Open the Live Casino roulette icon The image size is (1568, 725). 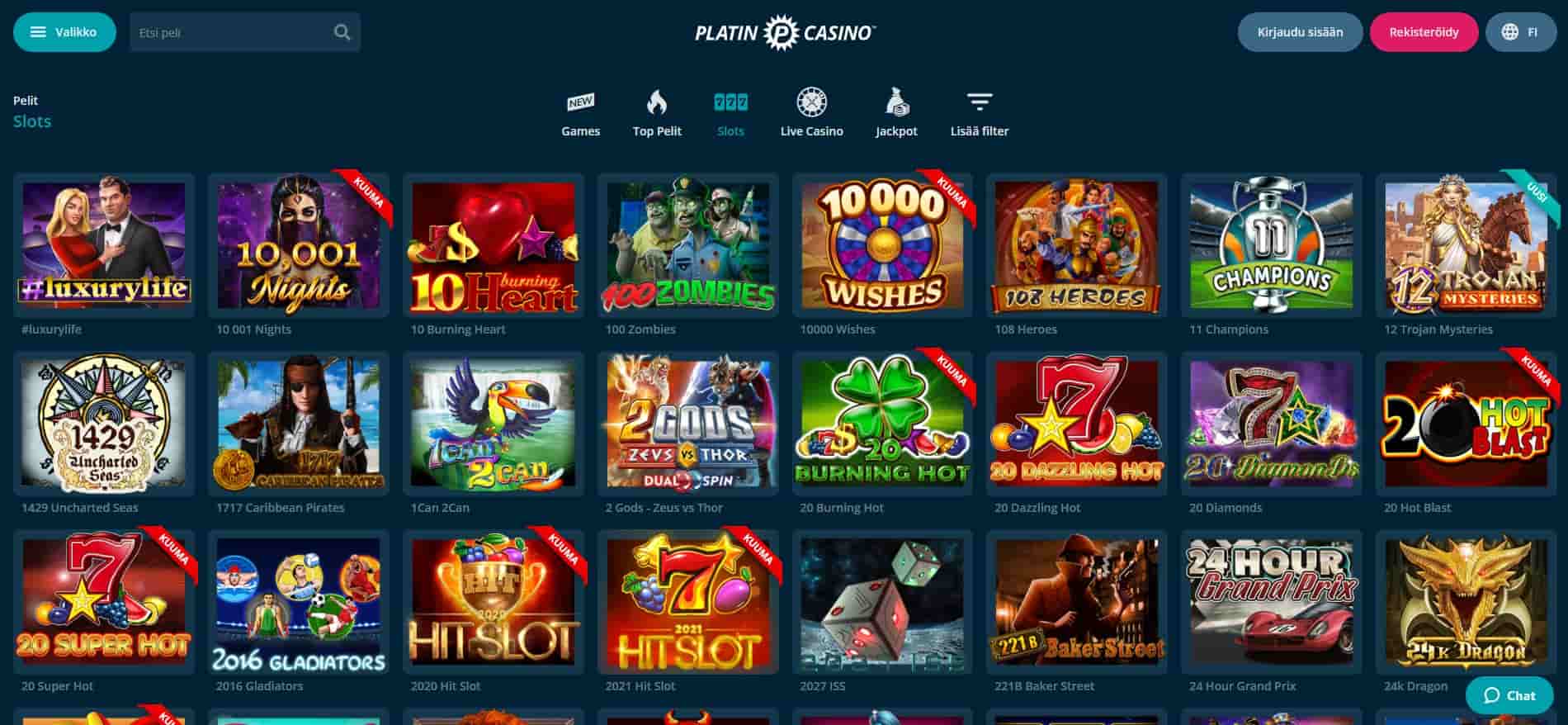[811, 102]
